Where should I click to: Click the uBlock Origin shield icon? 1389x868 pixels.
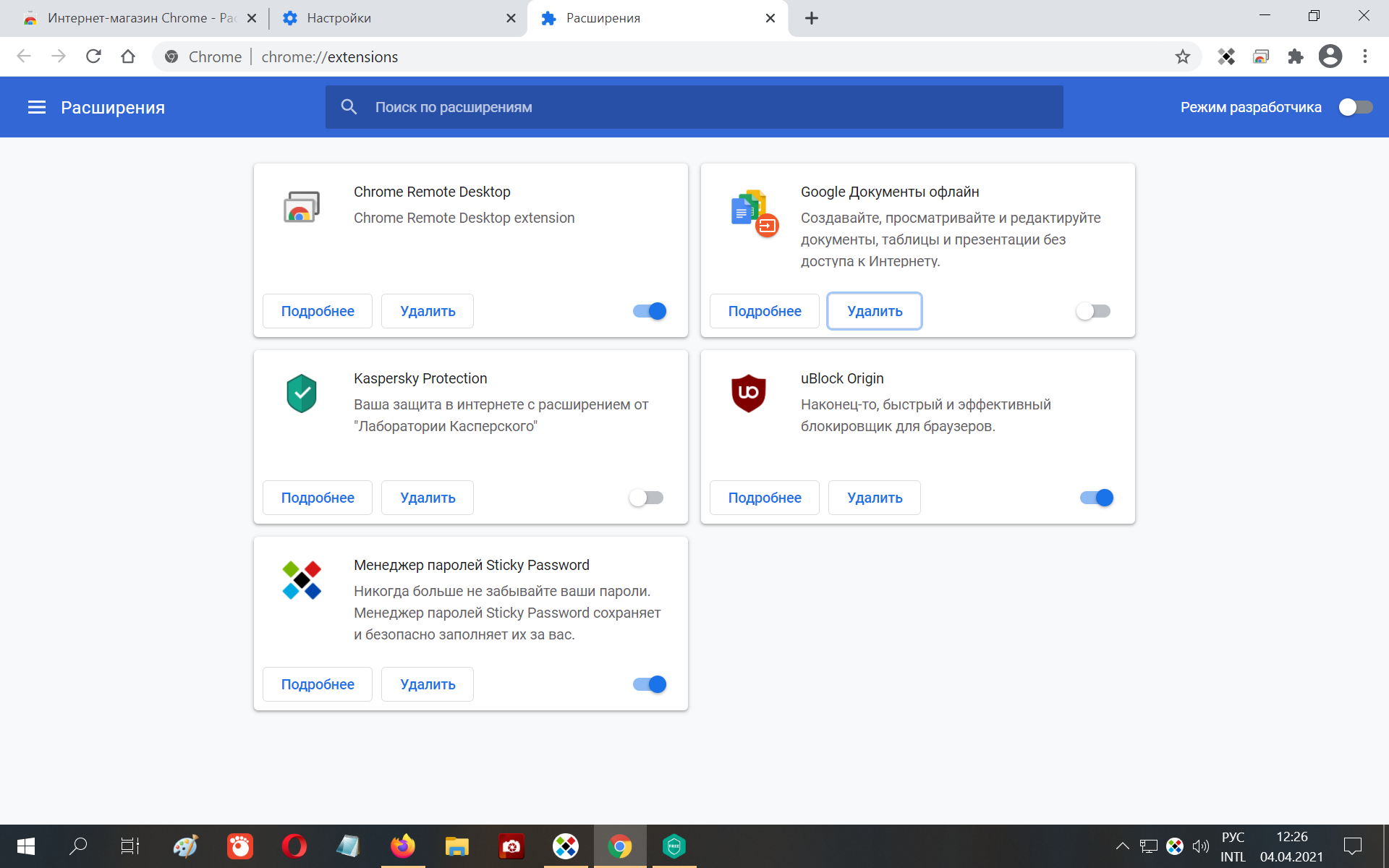tap(749, 393)
